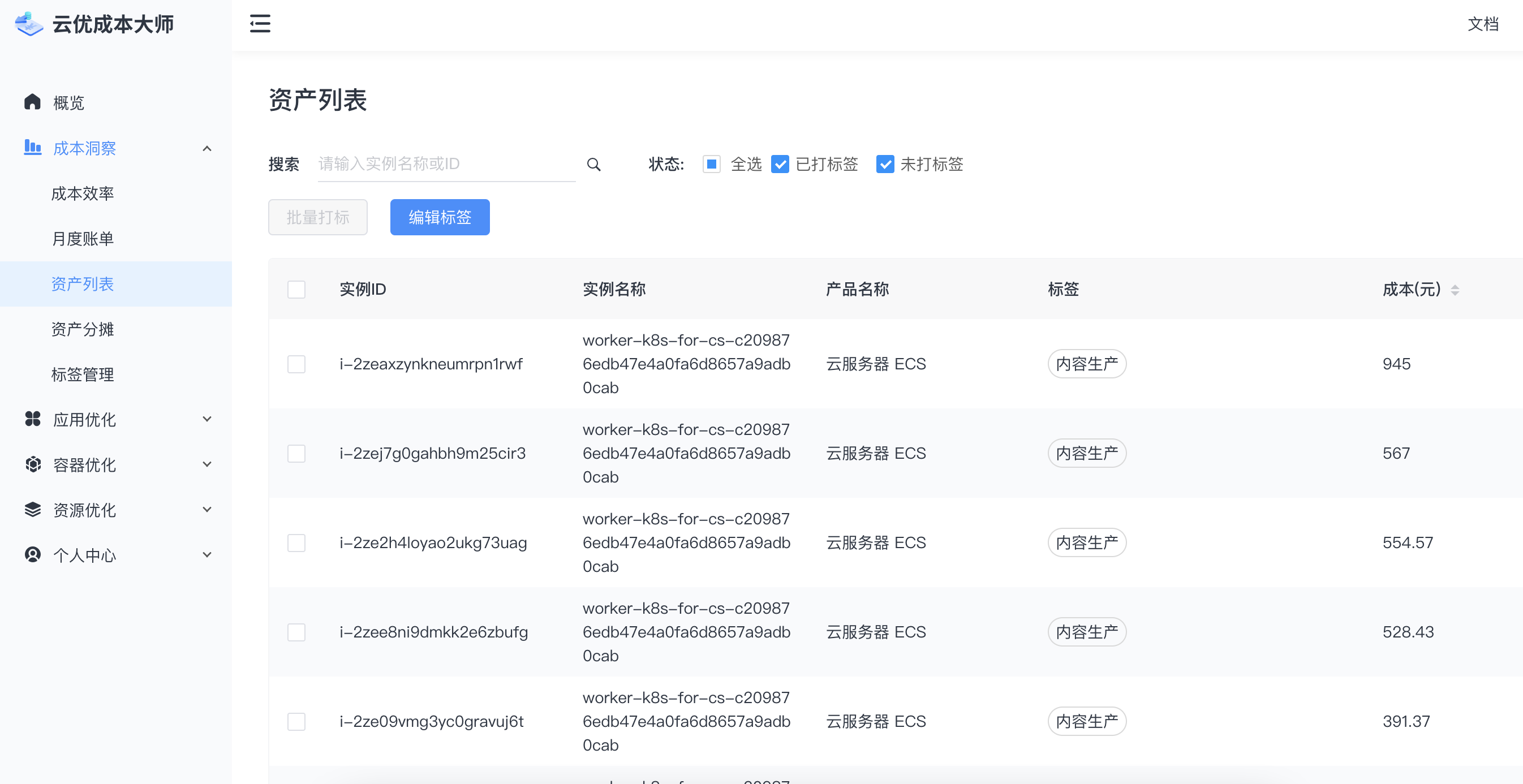Click the cost value 391.37
Image resolution: width=1523 pixels, height=784 pixels.
click(1406, 721)
